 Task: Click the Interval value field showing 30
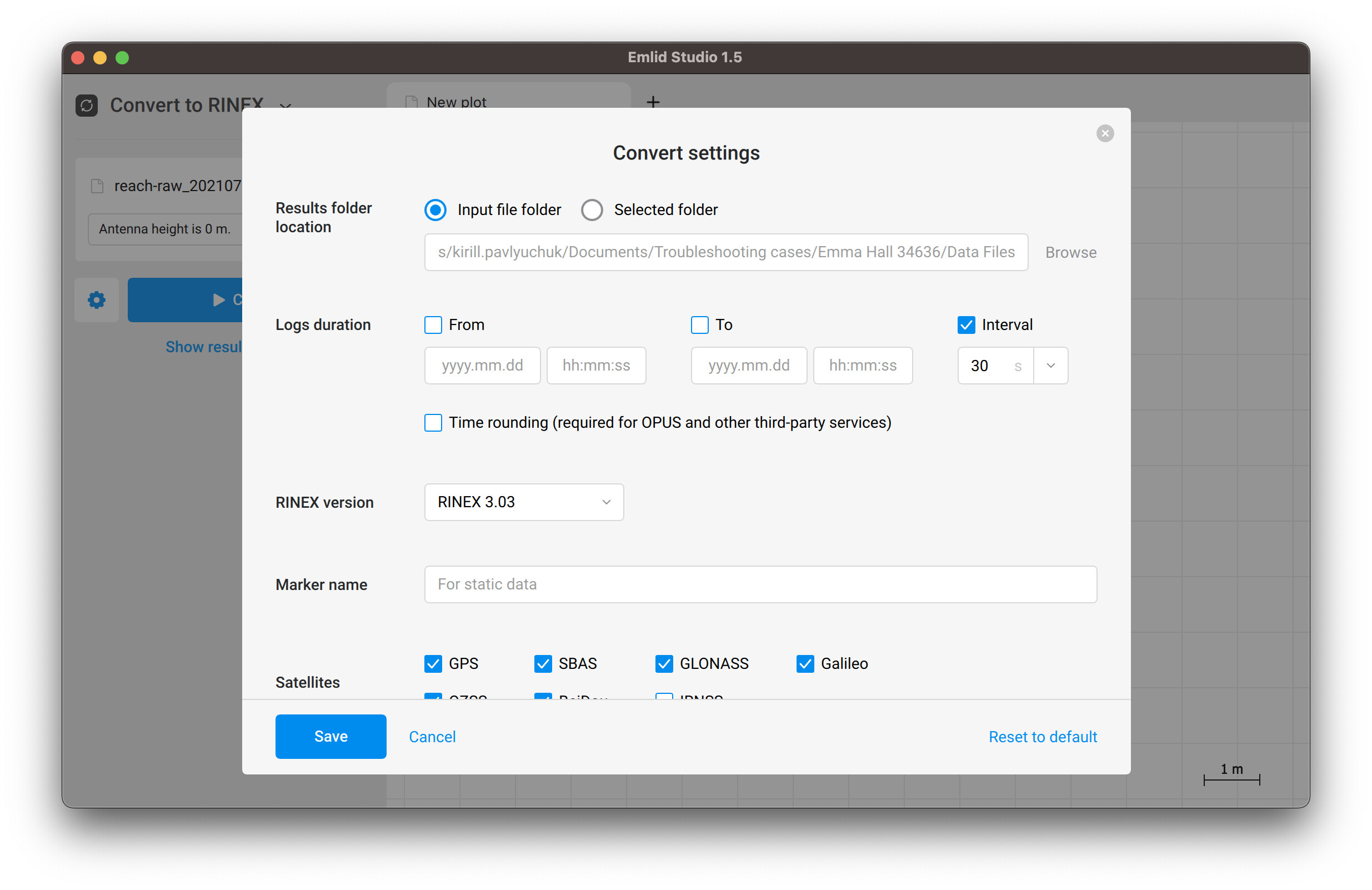click(x=995, y=366)
